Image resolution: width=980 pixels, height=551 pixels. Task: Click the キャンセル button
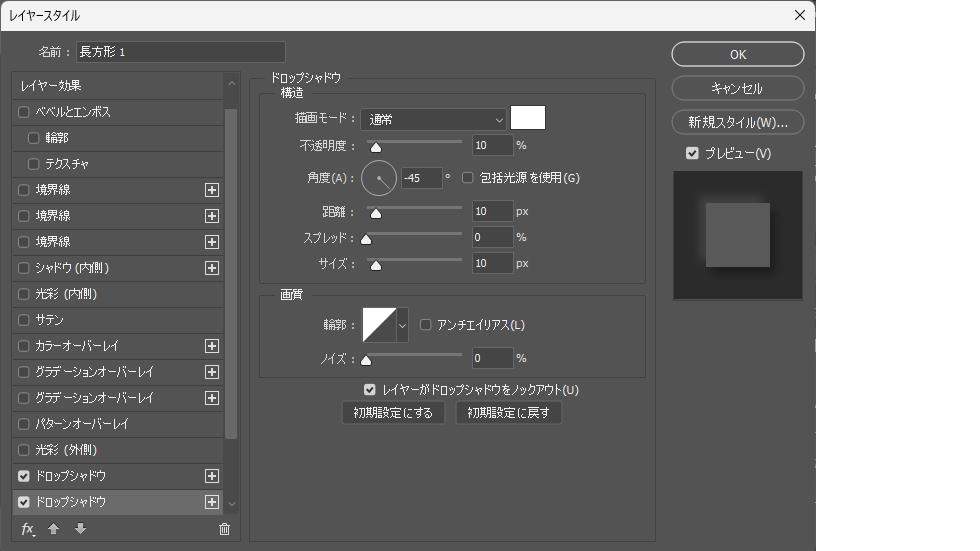(x=738, y=88)
